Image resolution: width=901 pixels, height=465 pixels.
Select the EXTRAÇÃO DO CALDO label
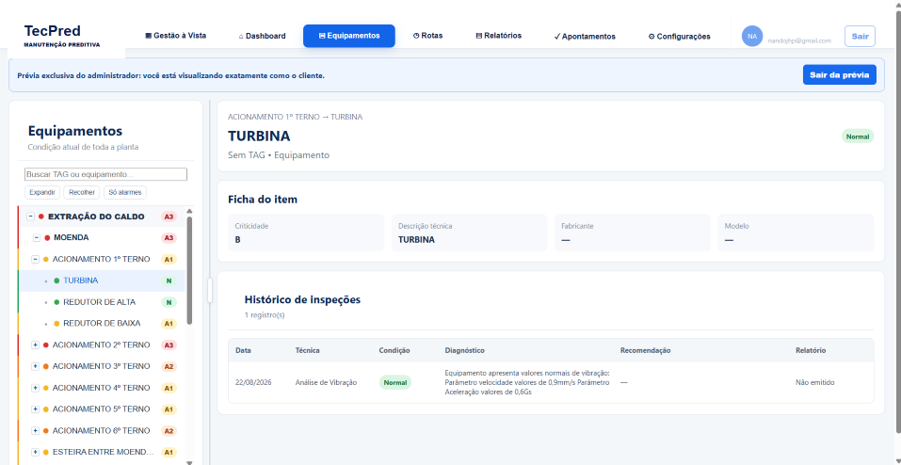96,217
